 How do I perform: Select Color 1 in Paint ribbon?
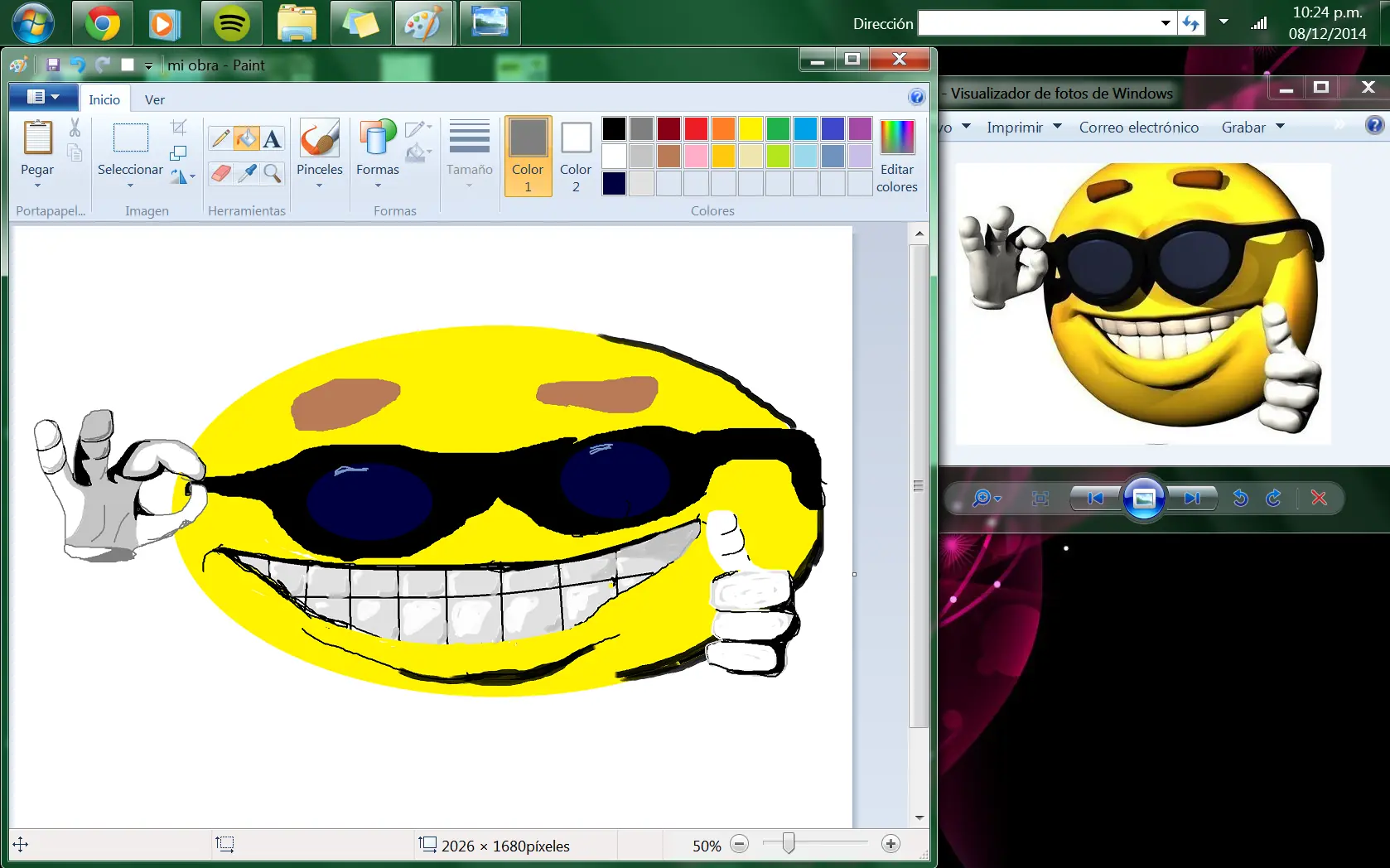528,156
